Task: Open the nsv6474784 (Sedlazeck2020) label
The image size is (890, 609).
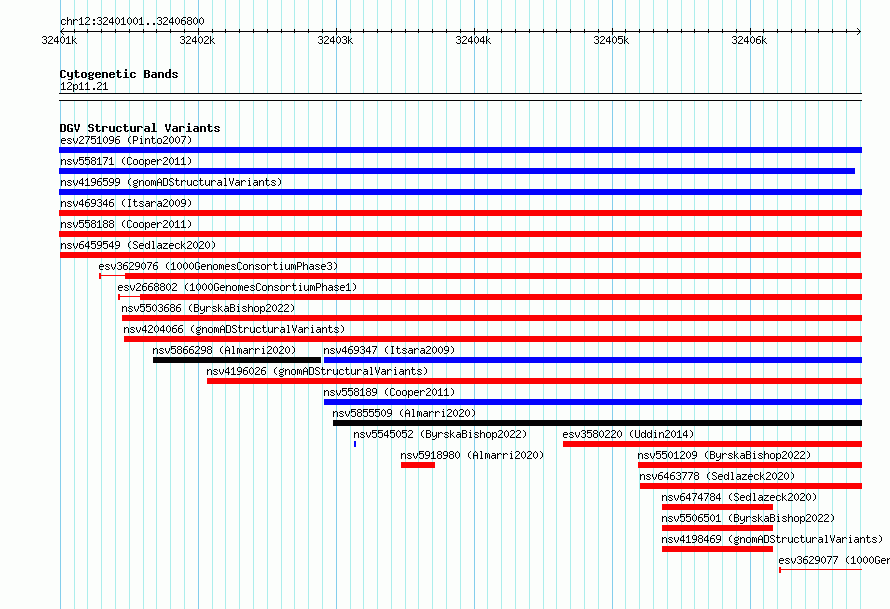Action: tap(740, 497)
